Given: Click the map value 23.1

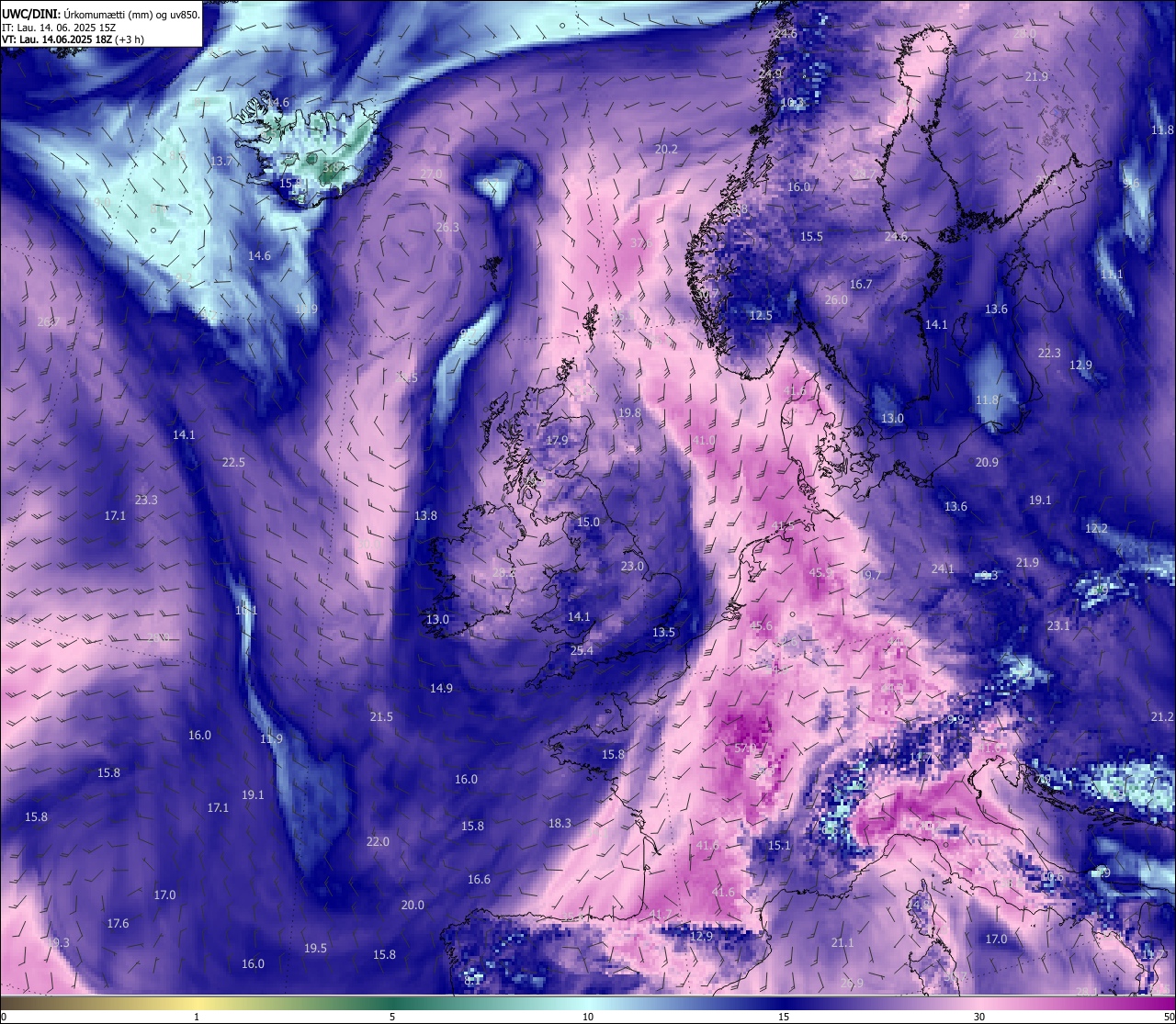Looking at the screenshot, I should click(1058, 626).
